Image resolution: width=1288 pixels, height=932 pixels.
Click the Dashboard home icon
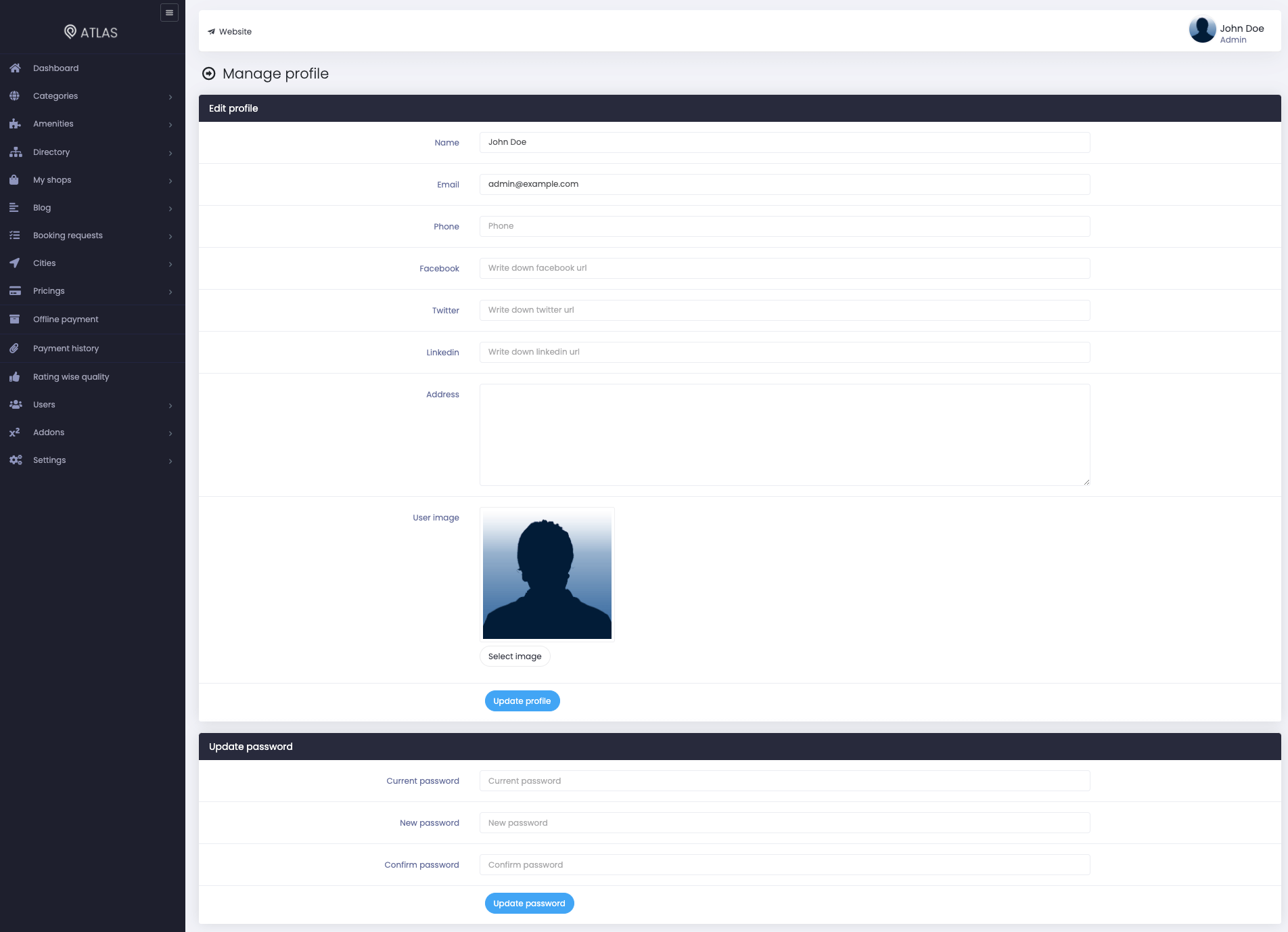click(15, 68)
